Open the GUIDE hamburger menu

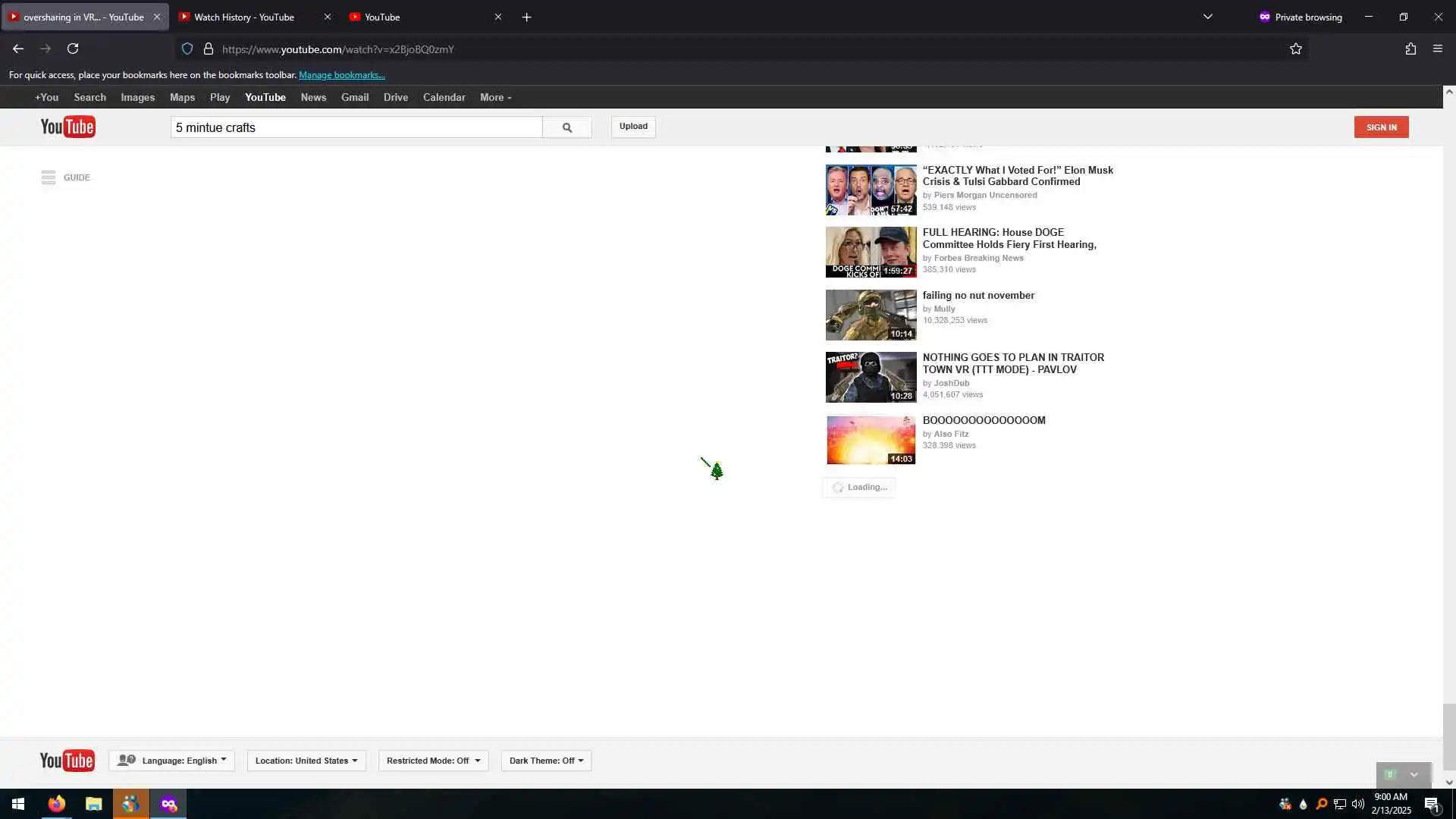coord(49,177)
